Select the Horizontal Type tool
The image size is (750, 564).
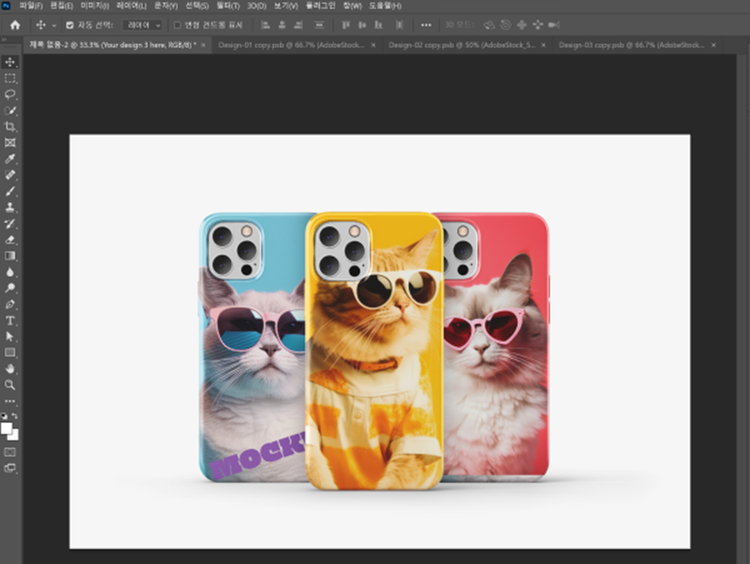[10, 321]
